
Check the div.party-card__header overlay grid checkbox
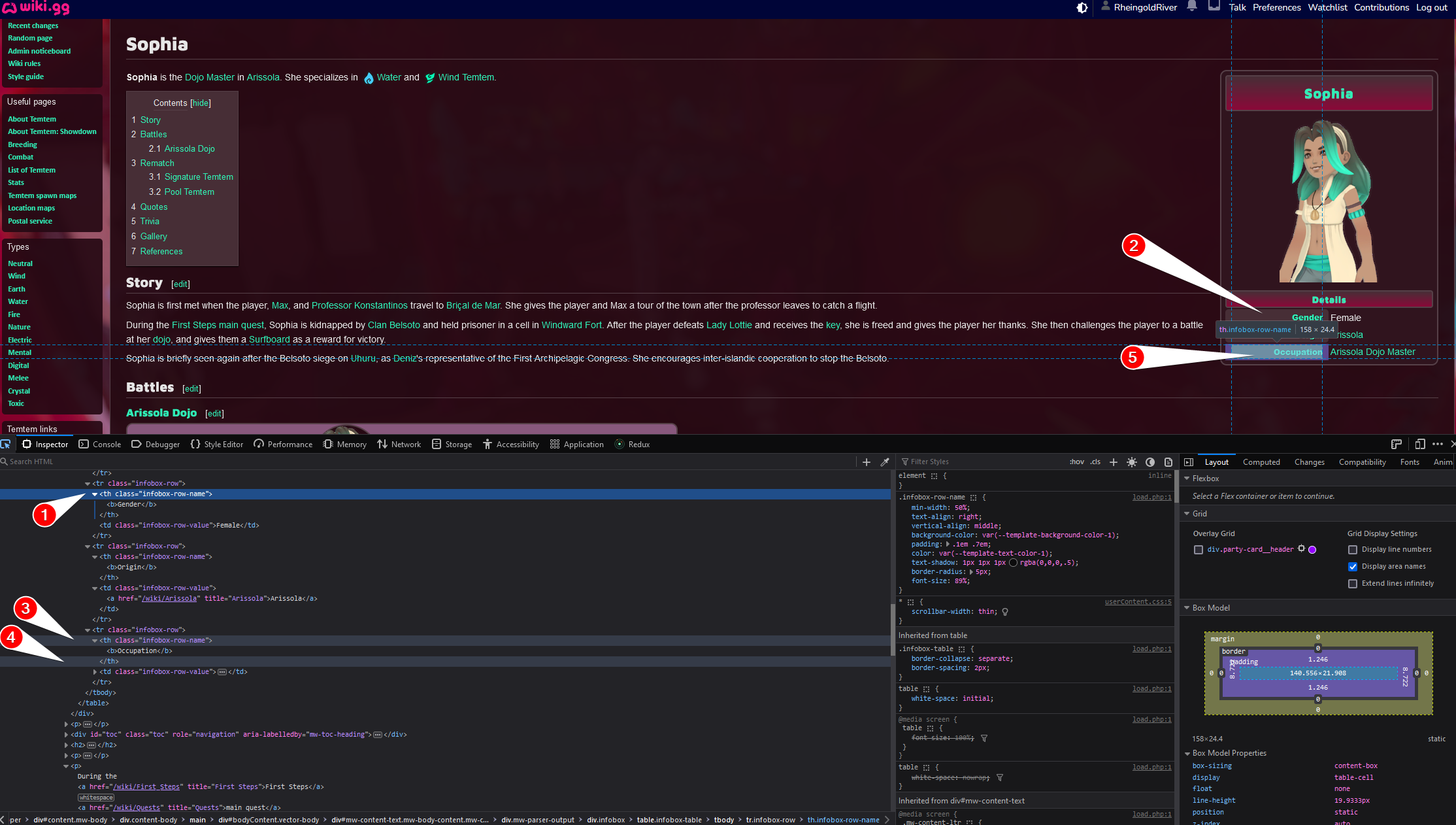pyautogui.click(x=1199, y=550)
